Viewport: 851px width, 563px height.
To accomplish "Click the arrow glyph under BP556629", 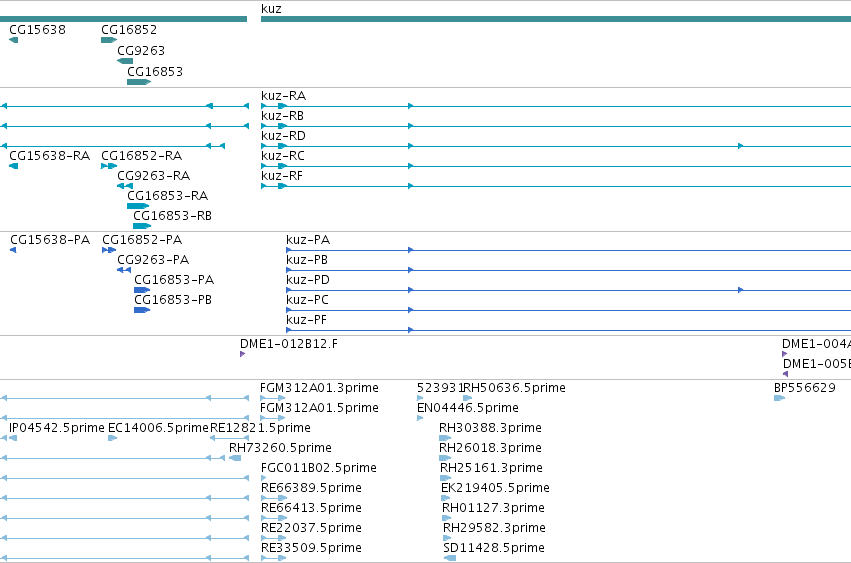I will pyautogui.click(x=779, y=398).
